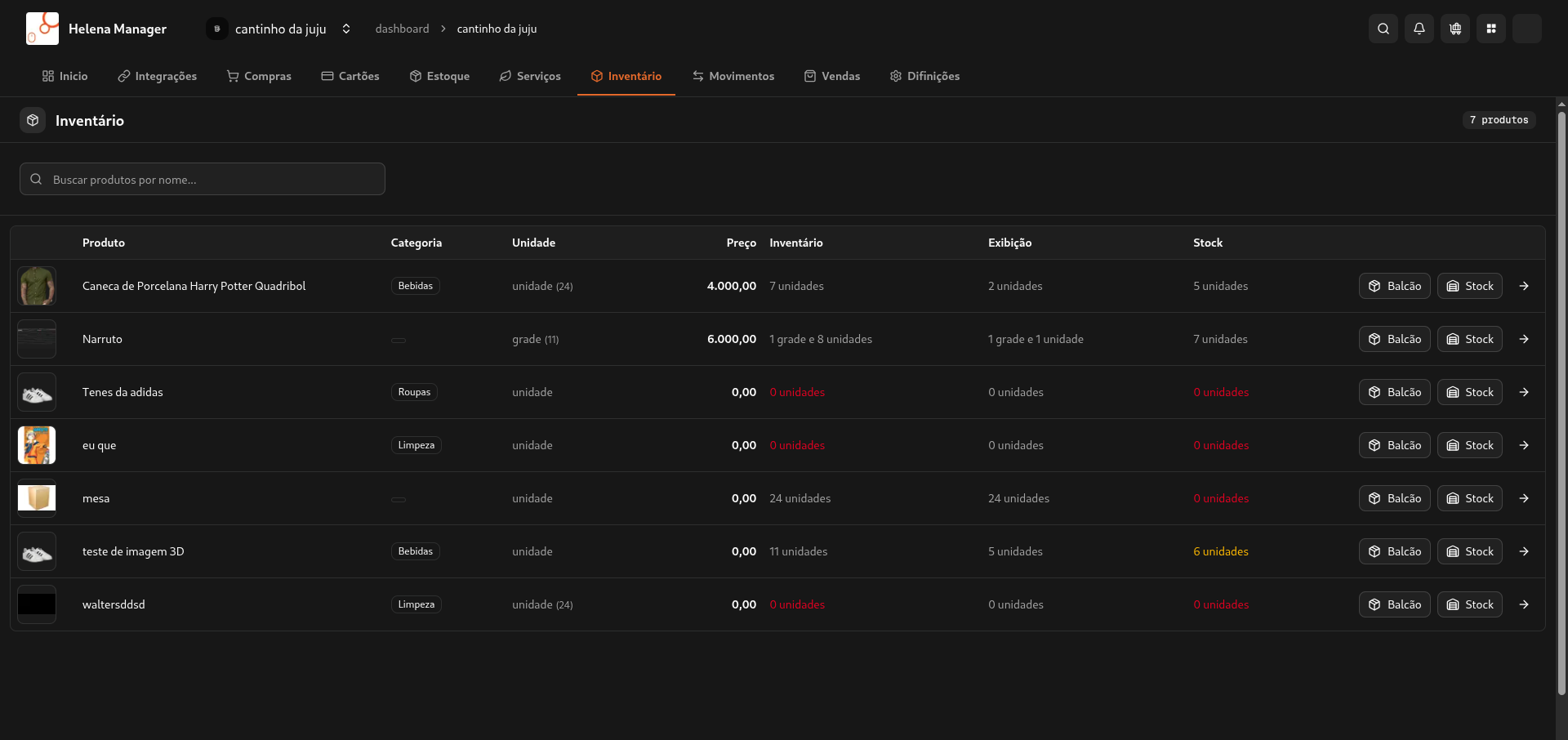Click the shopping basket icon in header
Viewport: 1568px width, 740px height.
[x=1454, y=29]
